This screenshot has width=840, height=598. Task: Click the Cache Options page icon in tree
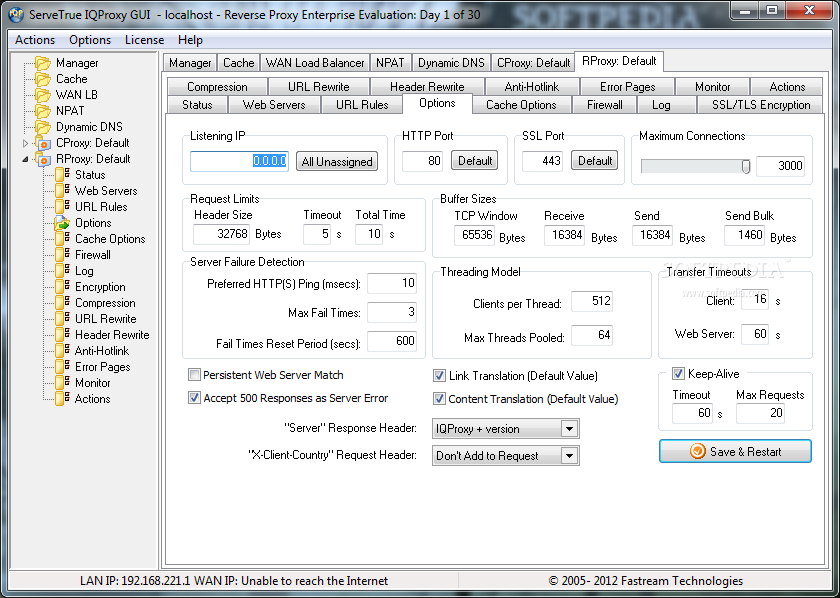pos(62,239)
